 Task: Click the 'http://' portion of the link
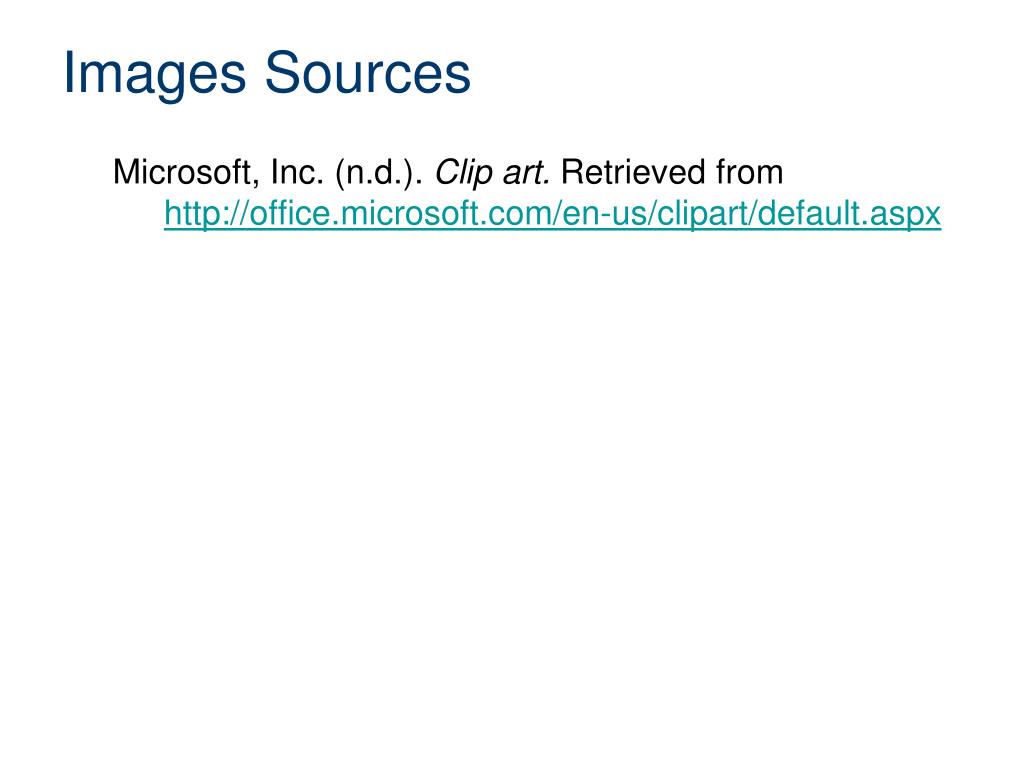point(206,214)
